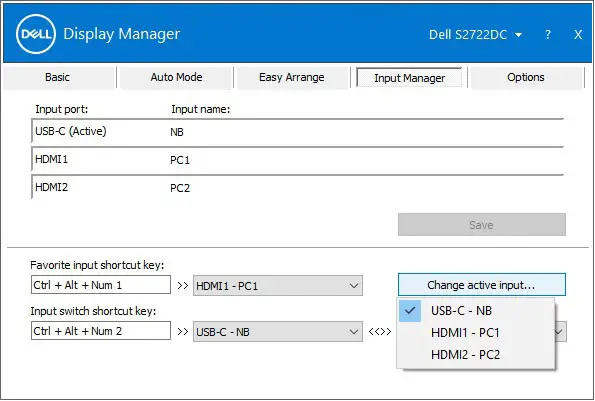This screenshot has height=401, width=595.
Task: Choose USB-C - NB from the menu
Action: 475,311
